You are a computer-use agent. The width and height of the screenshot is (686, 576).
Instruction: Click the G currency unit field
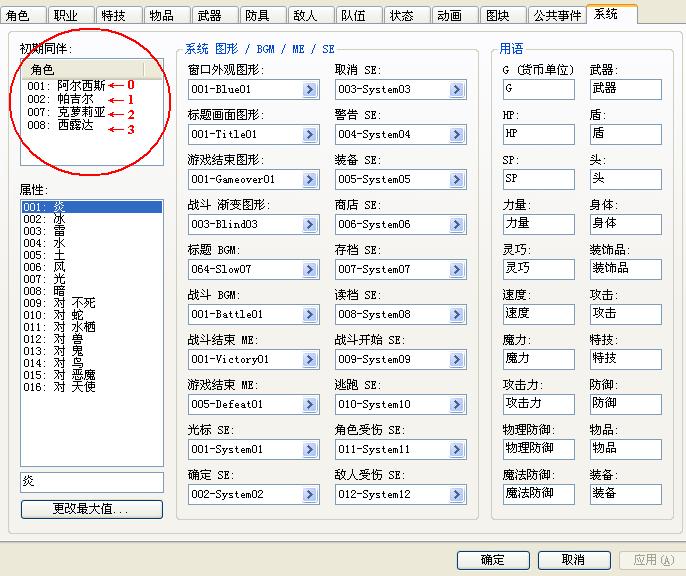click(x=539, y=89)
